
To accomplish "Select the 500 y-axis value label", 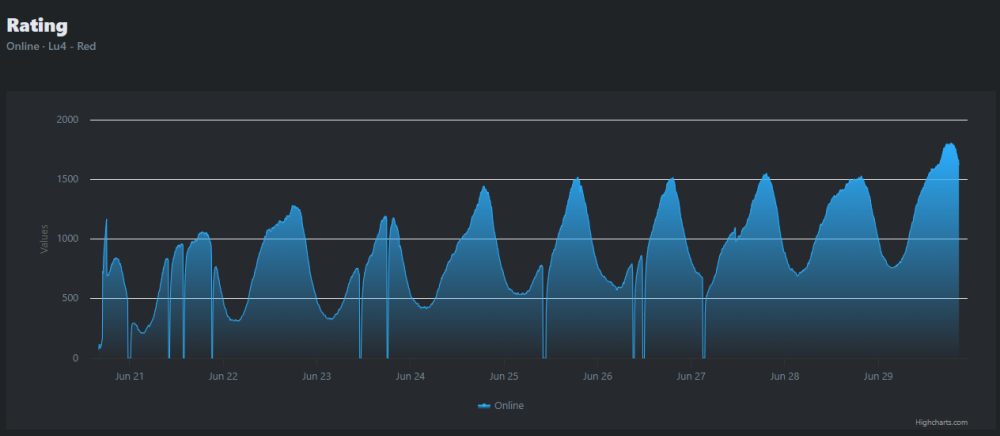I will [70, 299].
